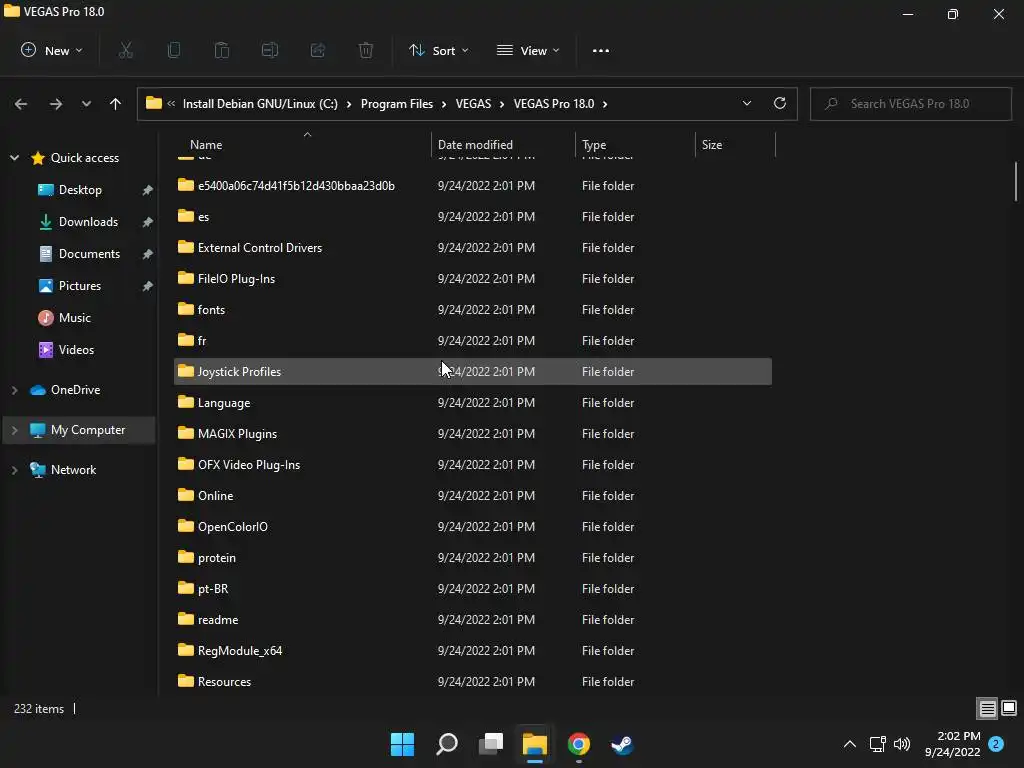The height and width of the screenshot is (768, 1024).
Task: Go forward with the right arrow
Action: click(x=56, y=104)
